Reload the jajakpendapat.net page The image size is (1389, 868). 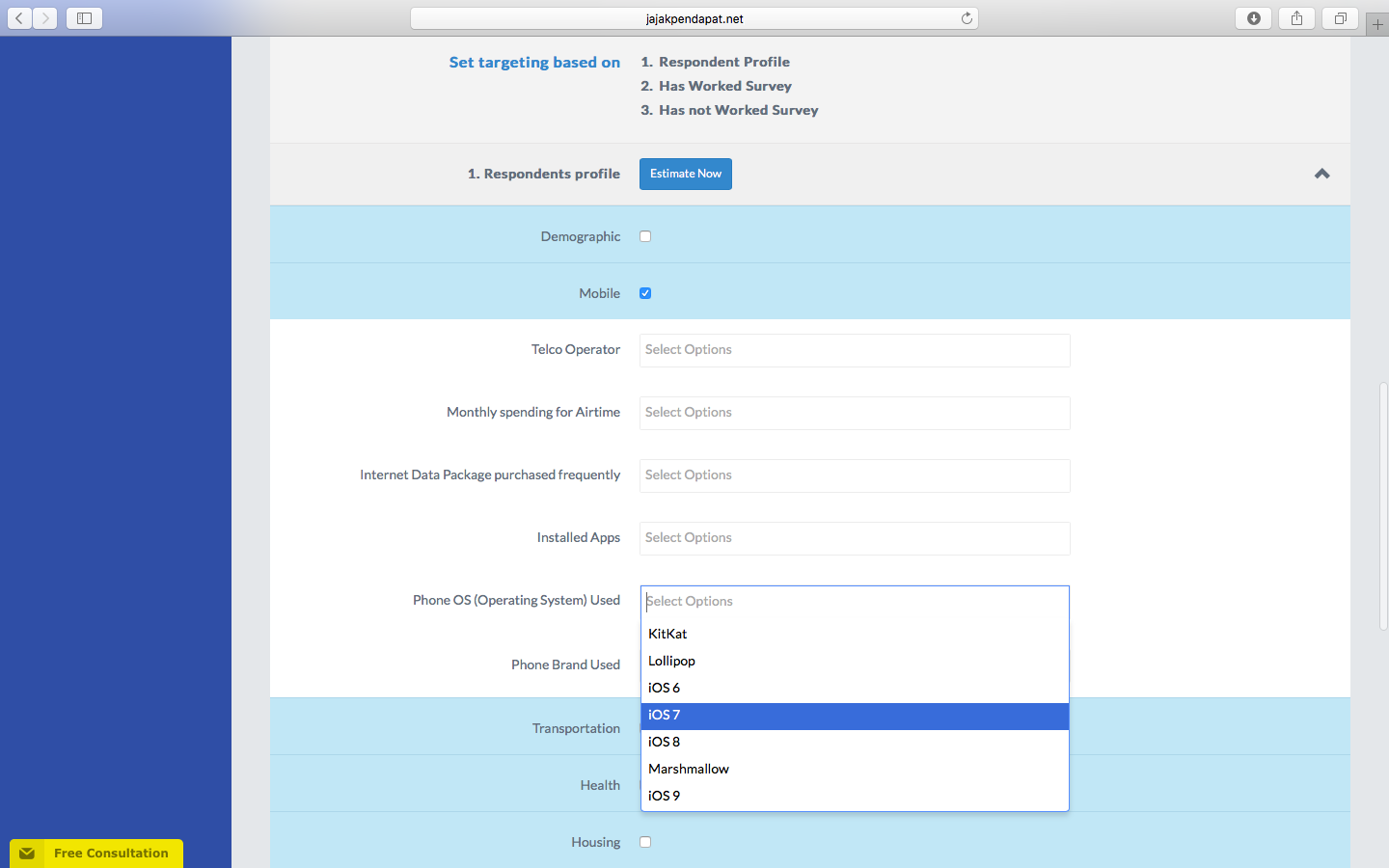(966, 17)
